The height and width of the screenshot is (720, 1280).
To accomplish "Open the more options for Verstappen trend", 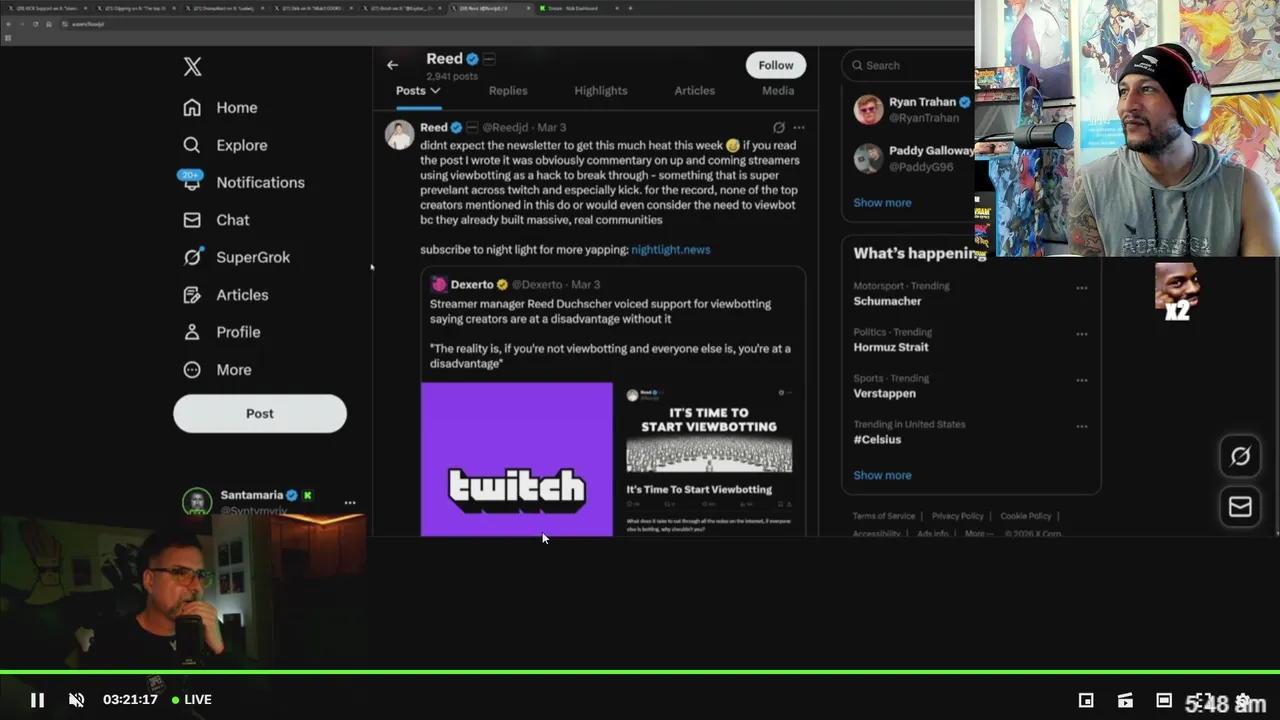I will (1081, 380).
